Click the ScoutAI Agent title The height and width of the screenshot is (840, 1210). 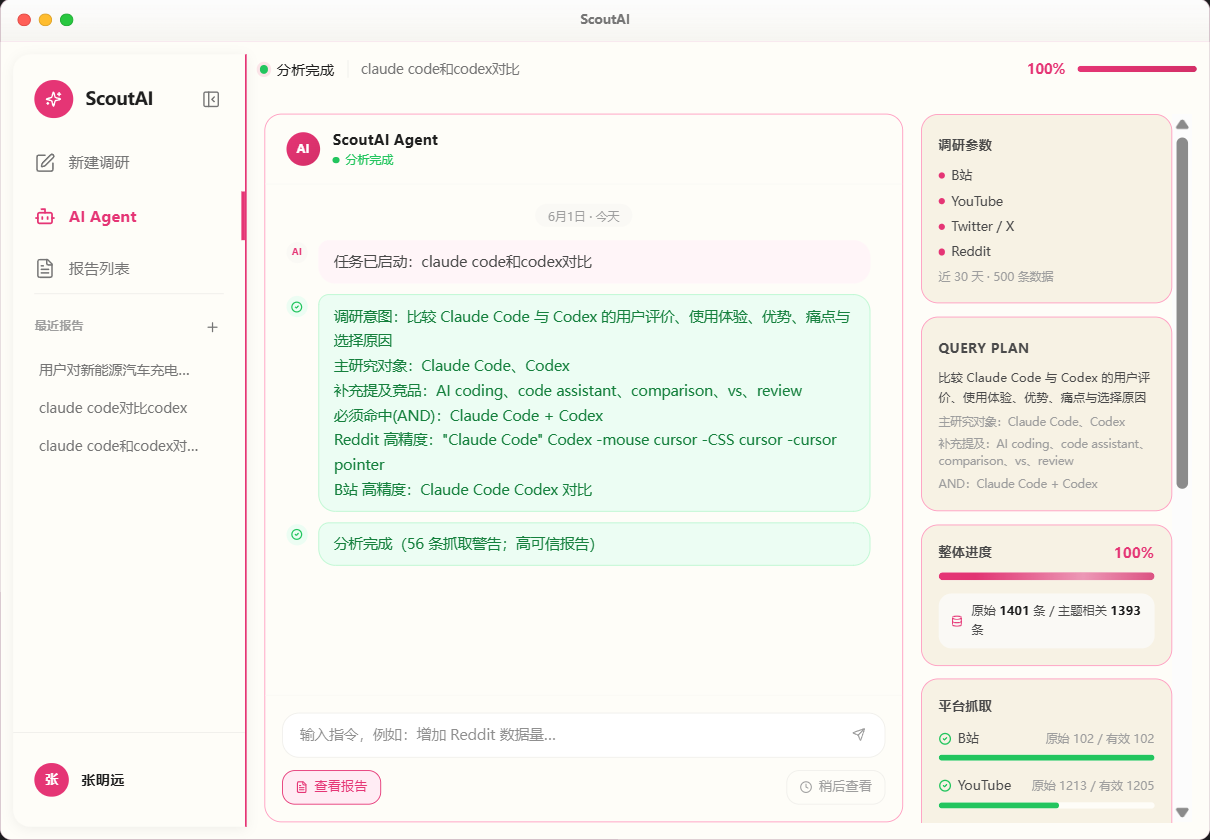(385, 140)
